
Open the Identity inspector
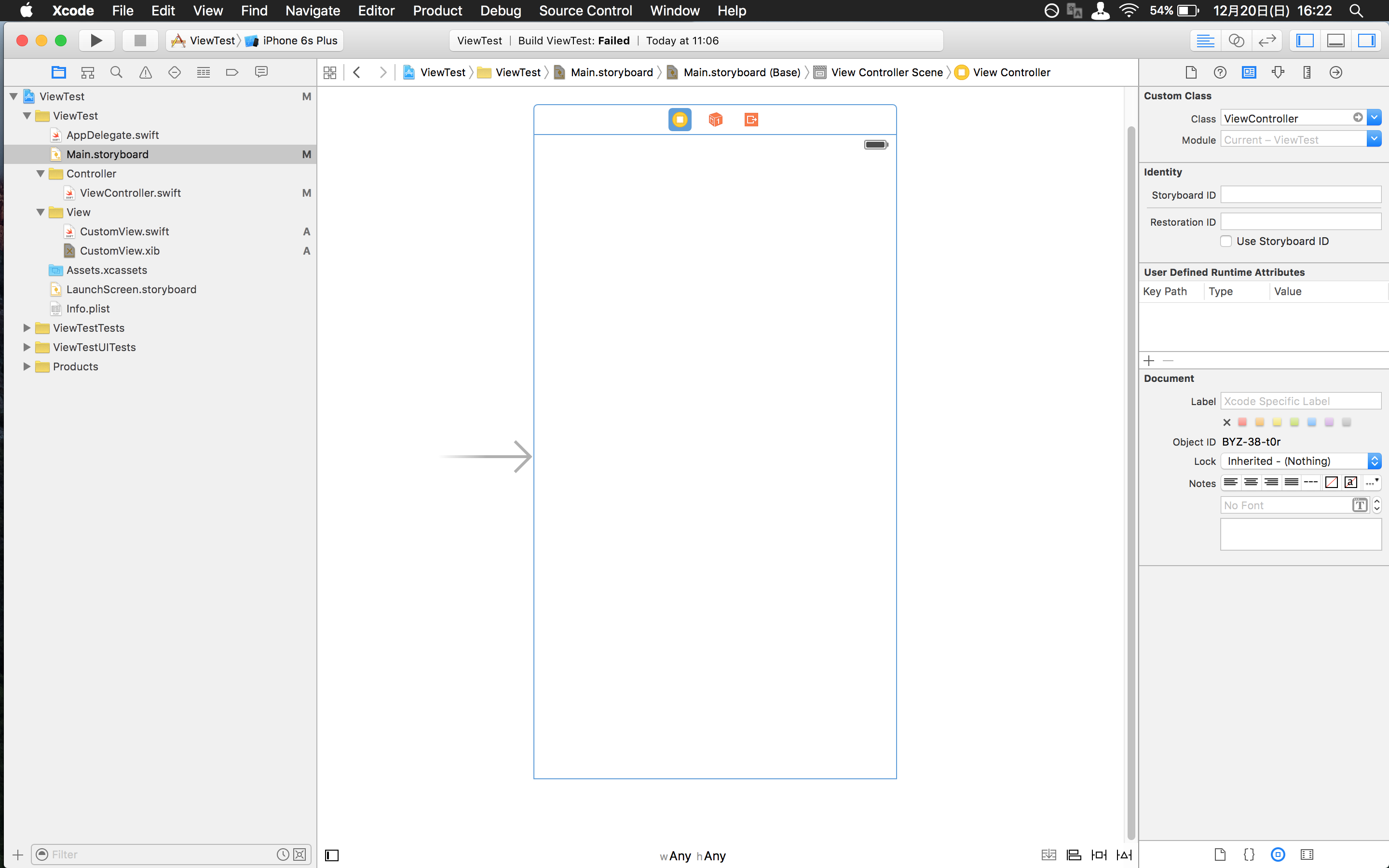[1250, 72]
